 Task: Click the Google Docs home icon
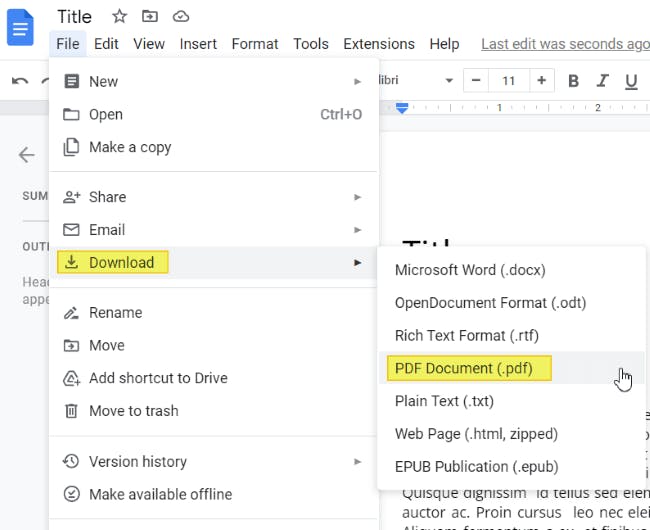[x=20, y=27]
